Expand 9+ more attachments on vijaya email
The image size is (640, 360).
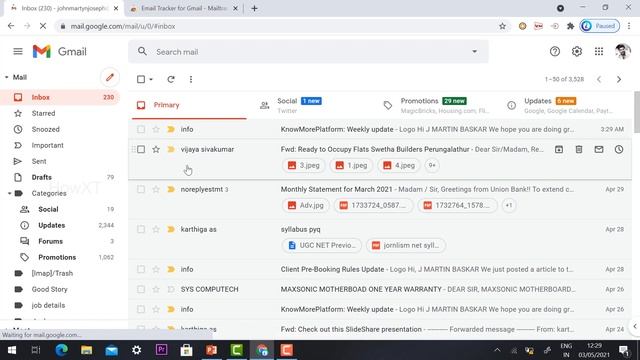pyautogui.click(x=432, y=165)
